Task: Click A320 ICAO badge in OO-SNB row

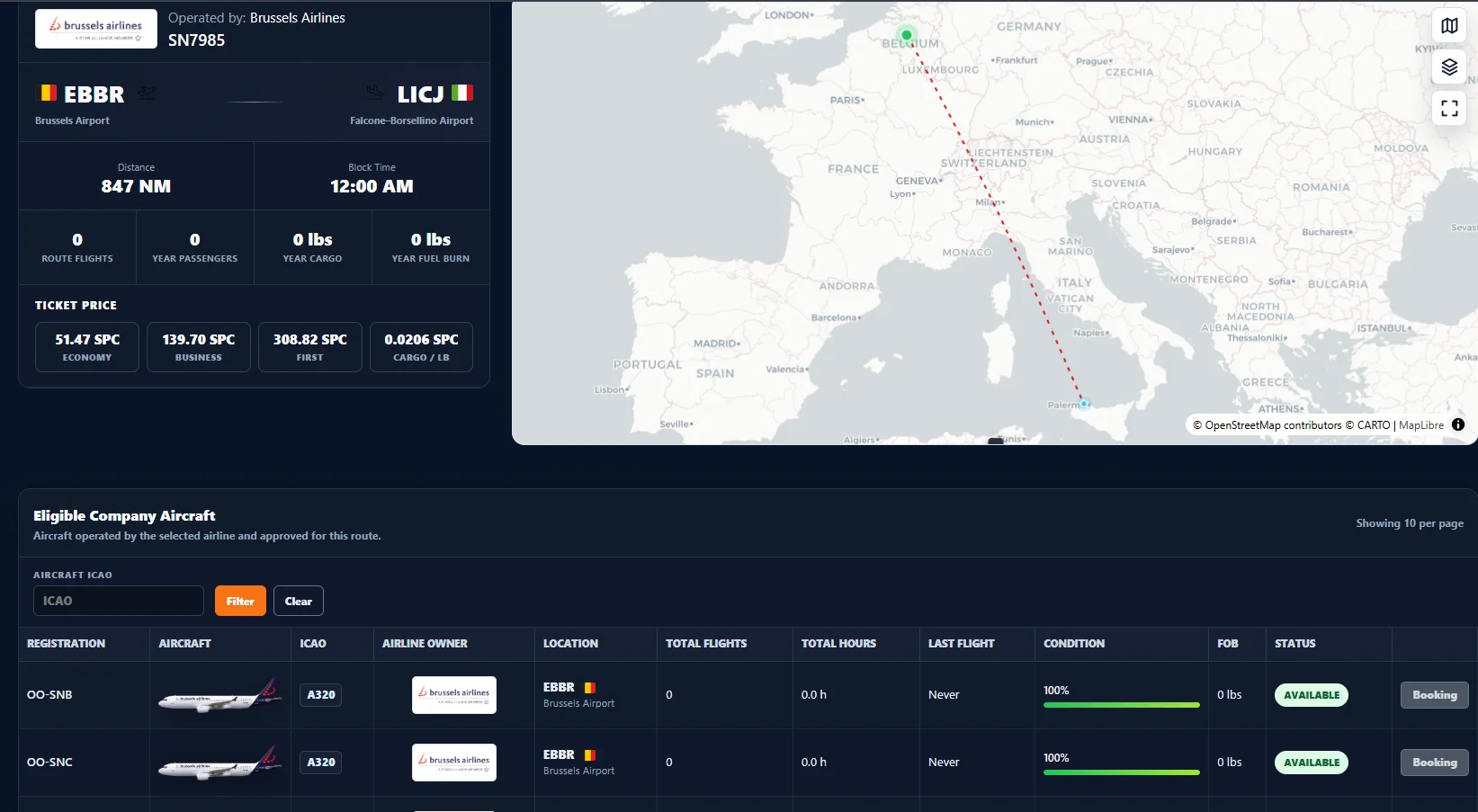Action: (321, 695)
